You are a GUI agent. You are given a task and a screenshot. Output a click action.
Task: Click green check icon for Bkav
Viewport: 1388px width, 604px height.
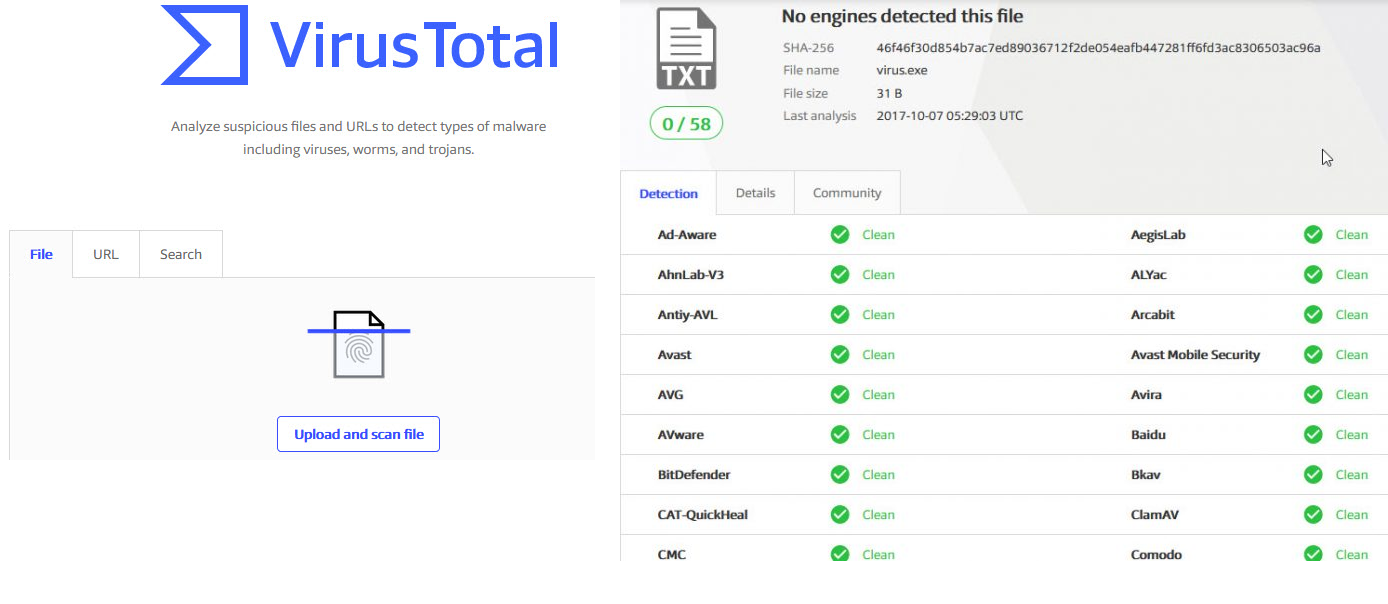1313,474
